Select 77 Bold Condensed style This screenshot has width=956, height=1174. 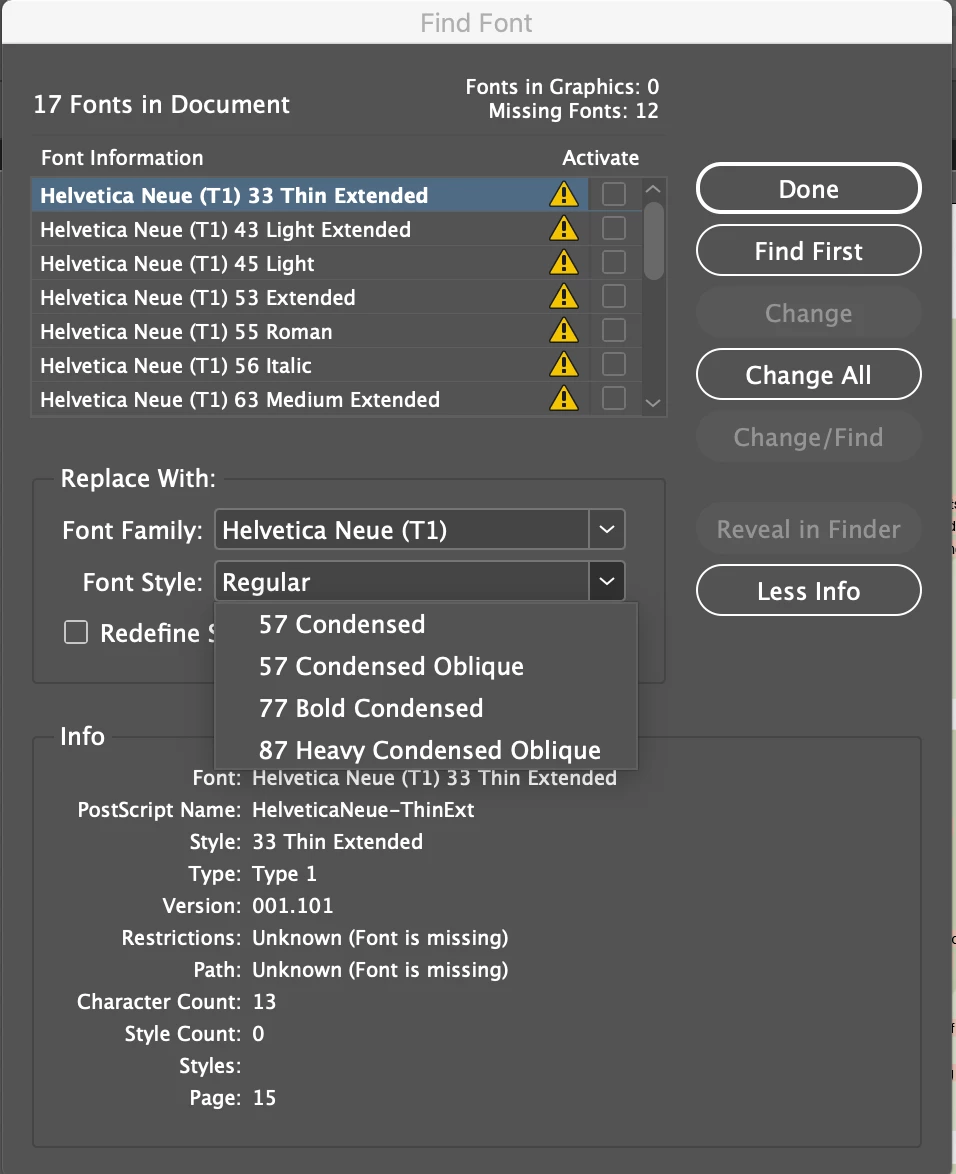tap(426, 708)
